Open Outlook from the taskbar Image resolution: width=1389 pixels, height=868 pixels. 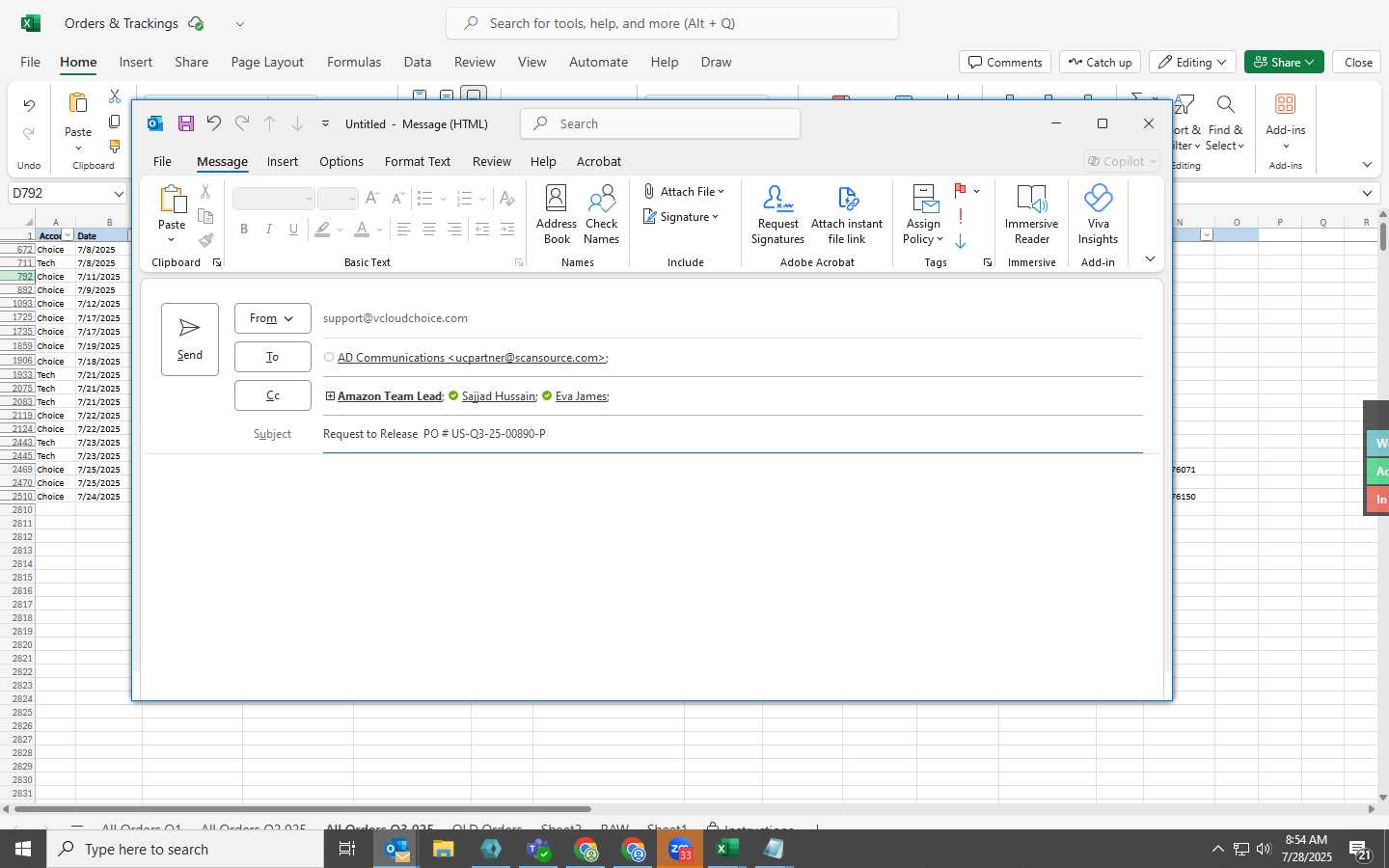click(396, 850)
